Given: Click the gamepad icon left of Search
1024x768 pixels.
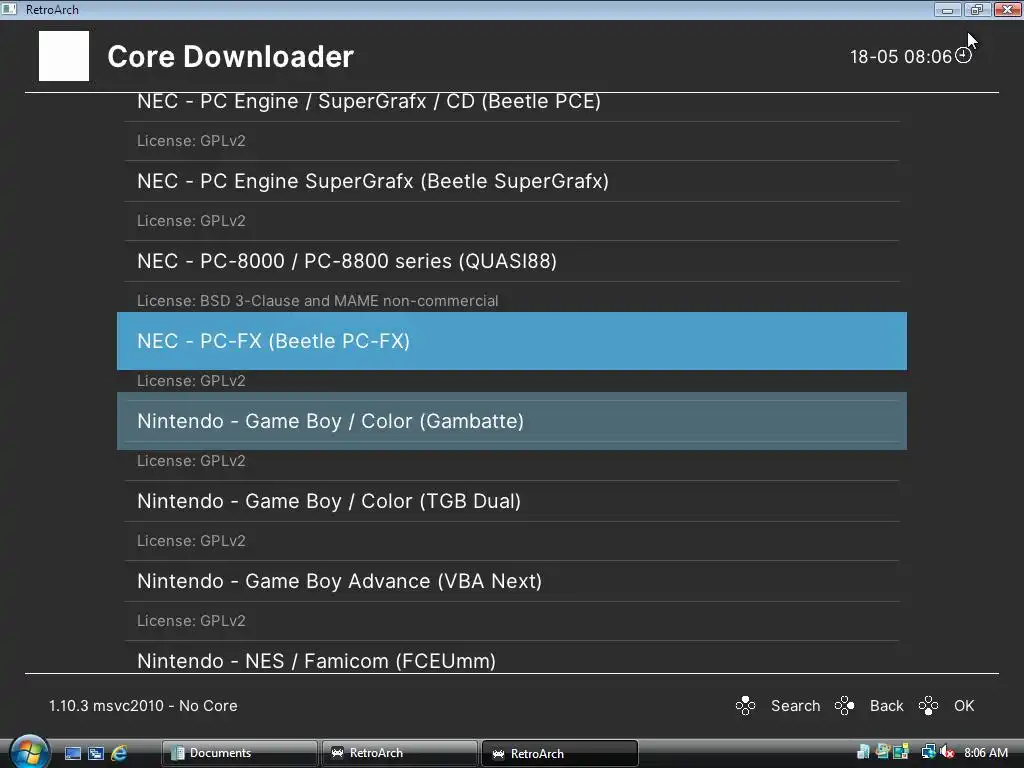Looking at the screenshot, I should (x=745, y=706).
